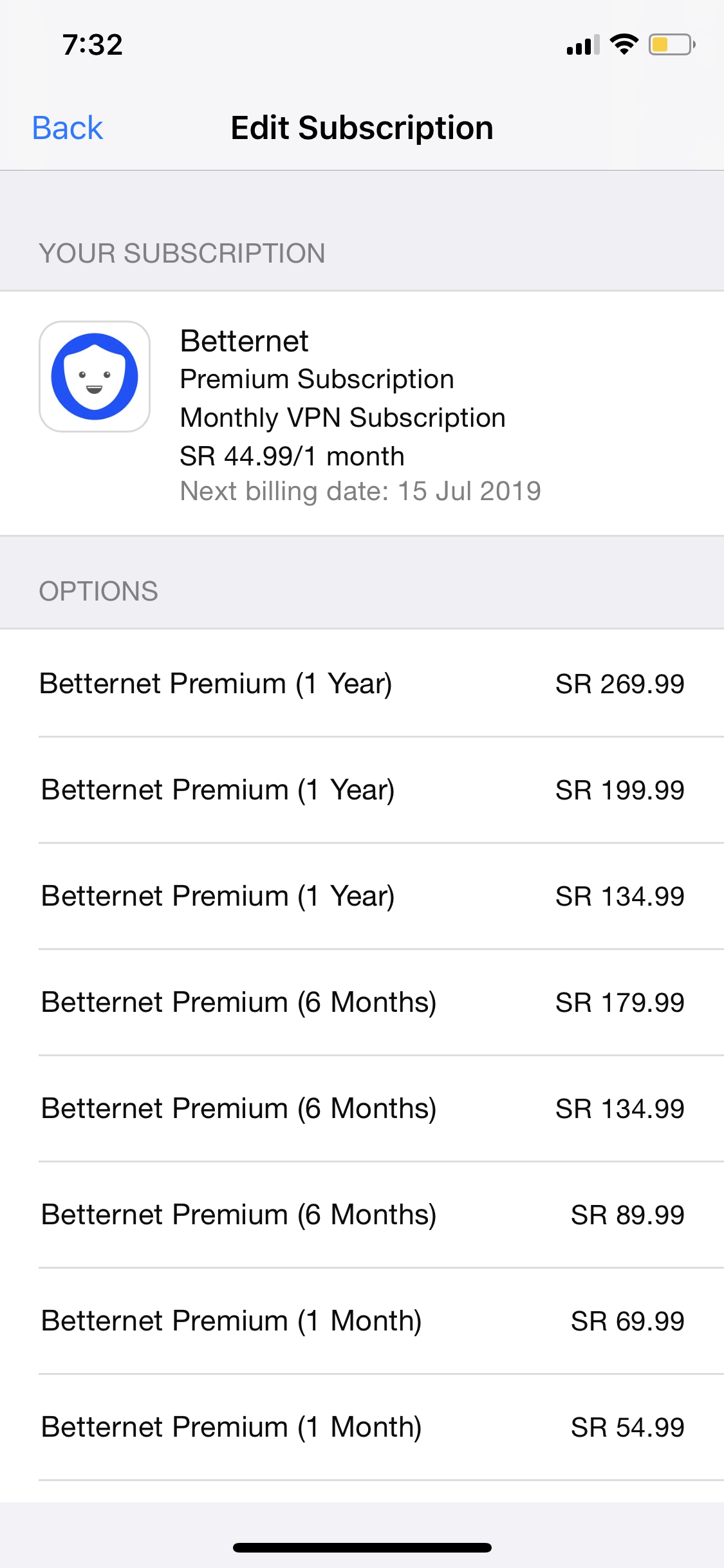Image resolution: width=724 pixels, height=1568 pixels.
Task: Tap the Betternet subscription name
Action: 245,341
